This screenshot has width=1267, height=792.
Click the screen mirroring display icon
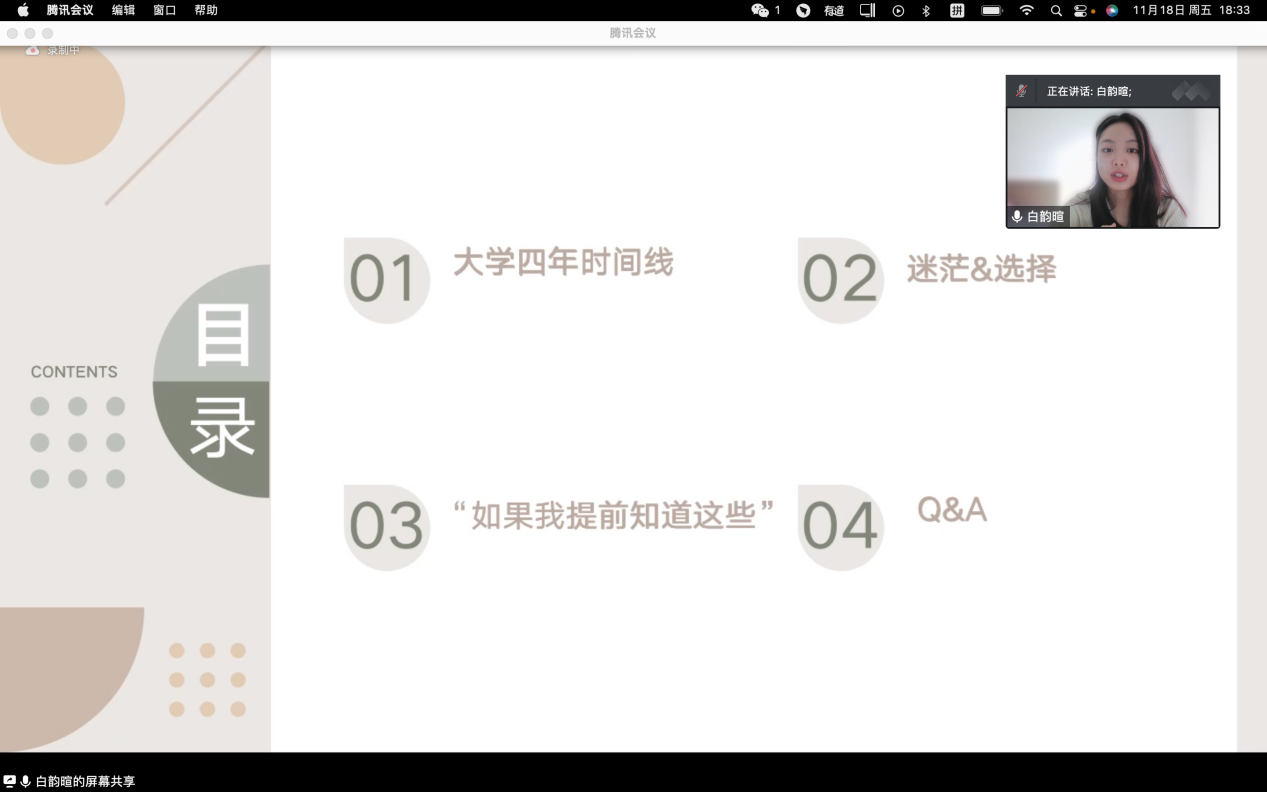pyautogui.click(x=867, y=10)
